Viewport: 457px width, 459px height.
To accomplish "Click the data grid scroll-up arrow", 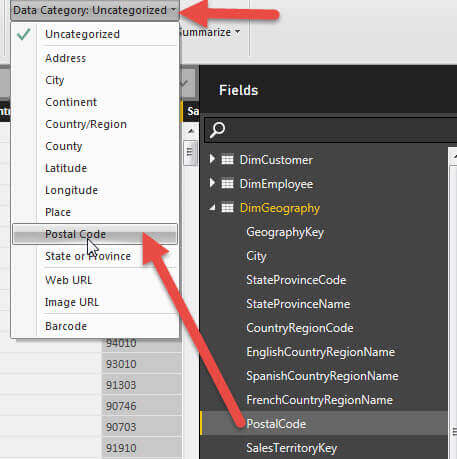I will click(191, 131).
